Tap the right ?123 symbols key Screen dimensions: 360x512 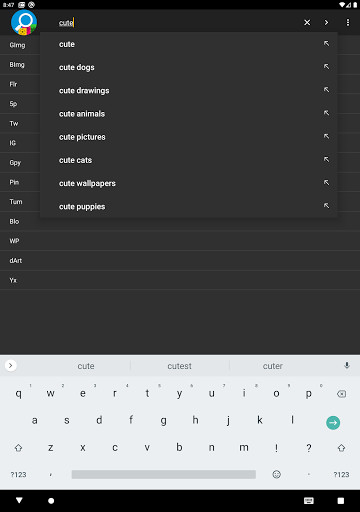pos(341,474)
